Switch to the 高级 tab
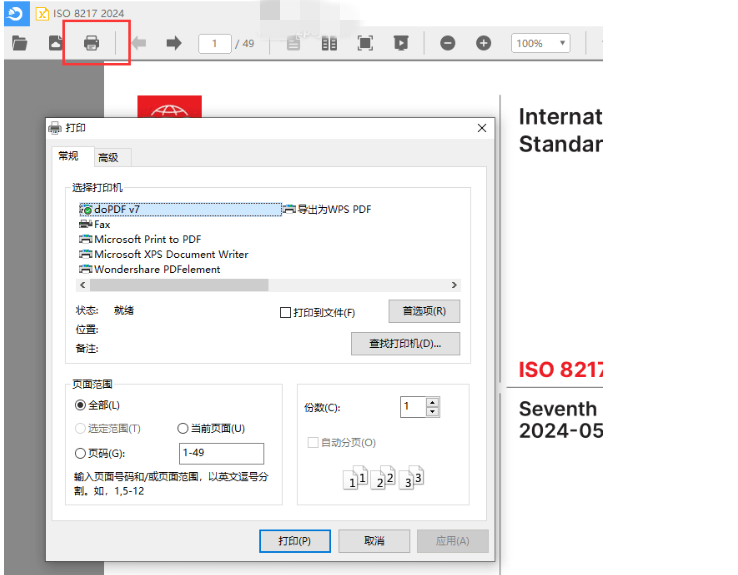The width and height of the screenshot is (738, 575). [x=108, y=157]
